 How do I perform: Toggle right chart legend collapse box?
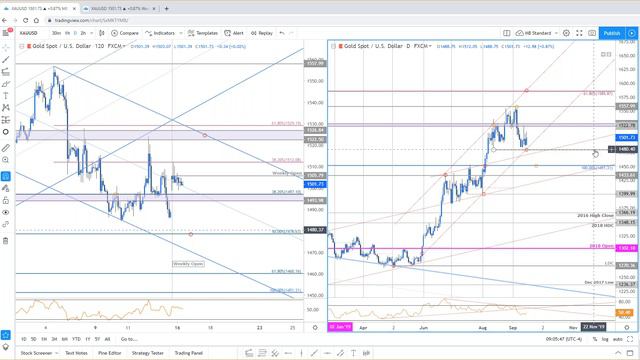(333, 47)
